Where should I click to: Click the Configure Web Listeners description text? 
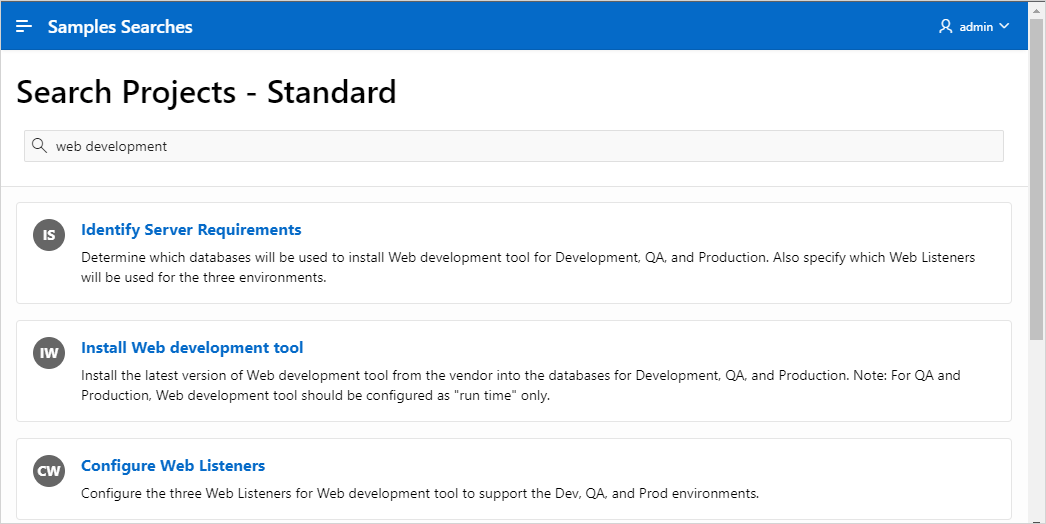[x=420, y=493]
